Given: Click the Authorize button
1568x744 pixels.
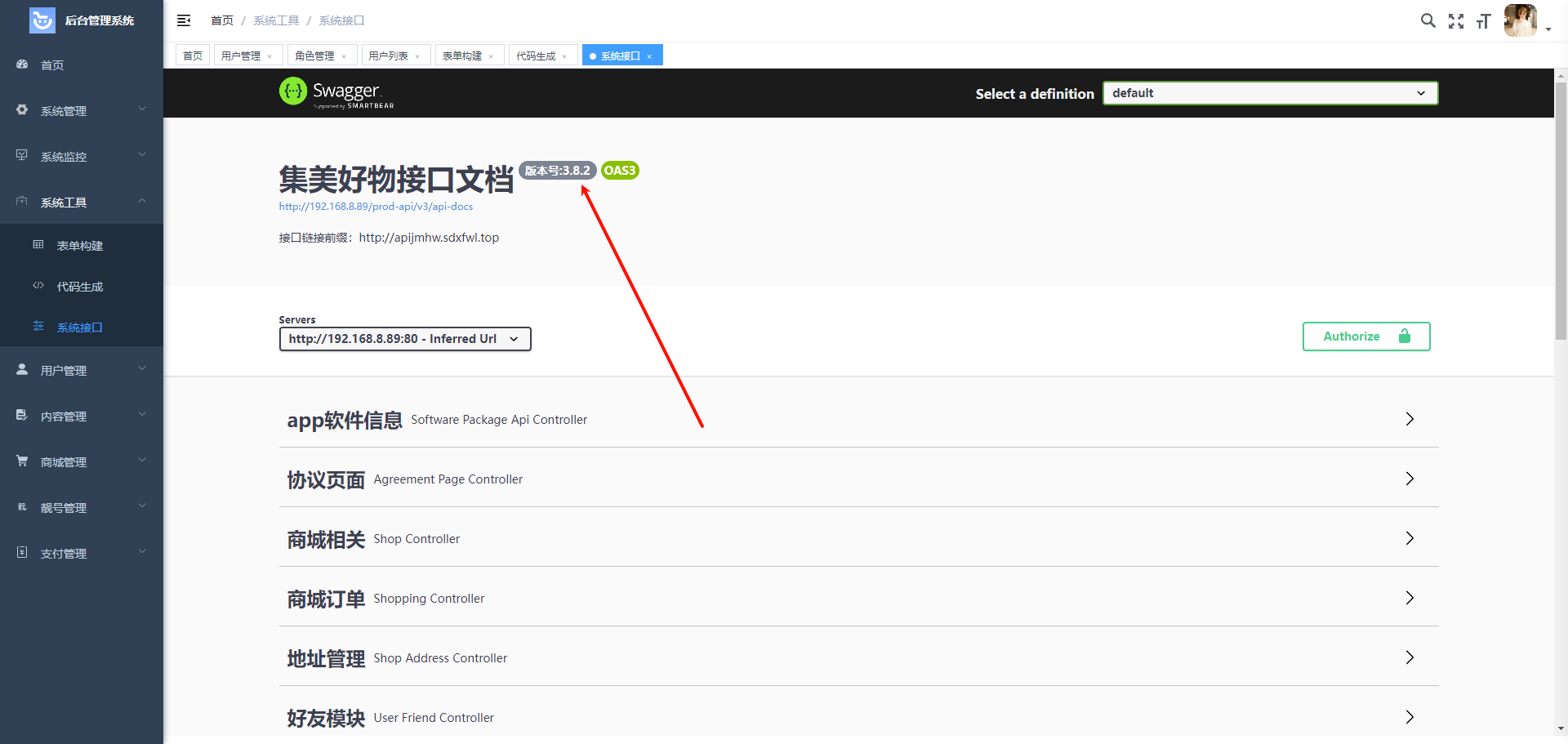Looking at the screenshot, I should point(1366,336).
